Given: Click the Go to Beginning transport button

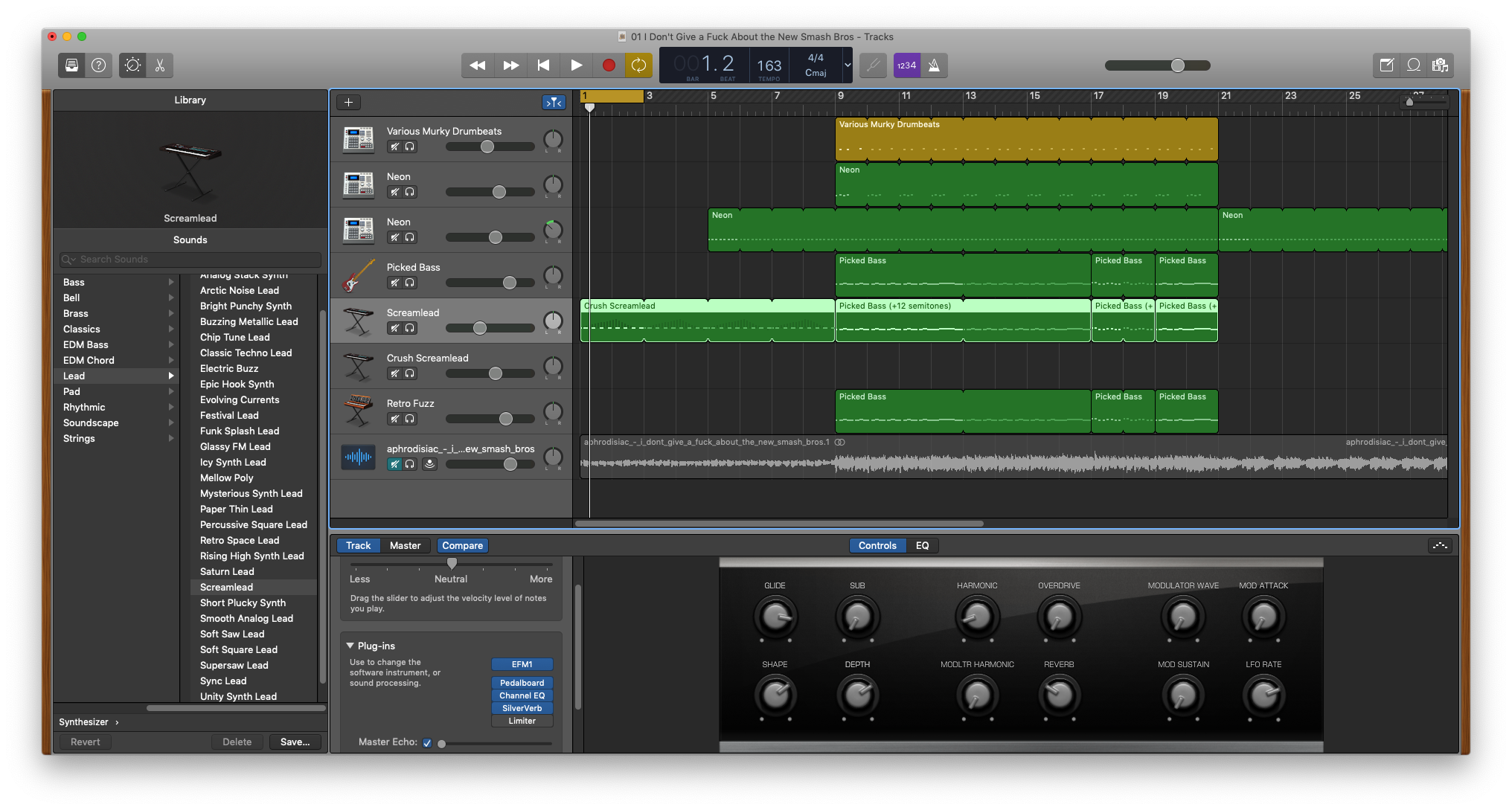Looking at the screenshot, I should [x=544, y=65].
